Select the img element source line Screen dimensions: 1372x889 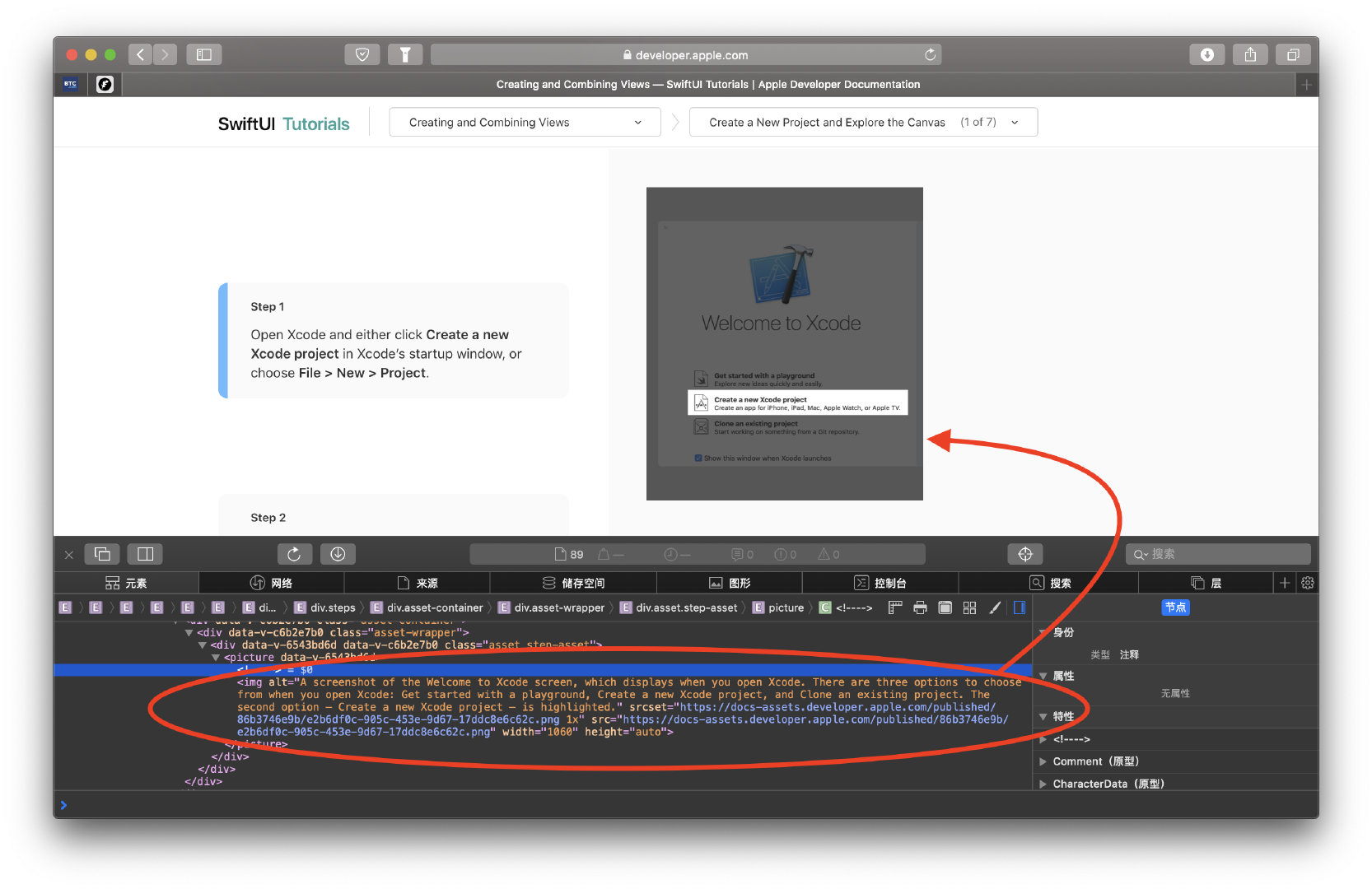(x=629, y=707)
